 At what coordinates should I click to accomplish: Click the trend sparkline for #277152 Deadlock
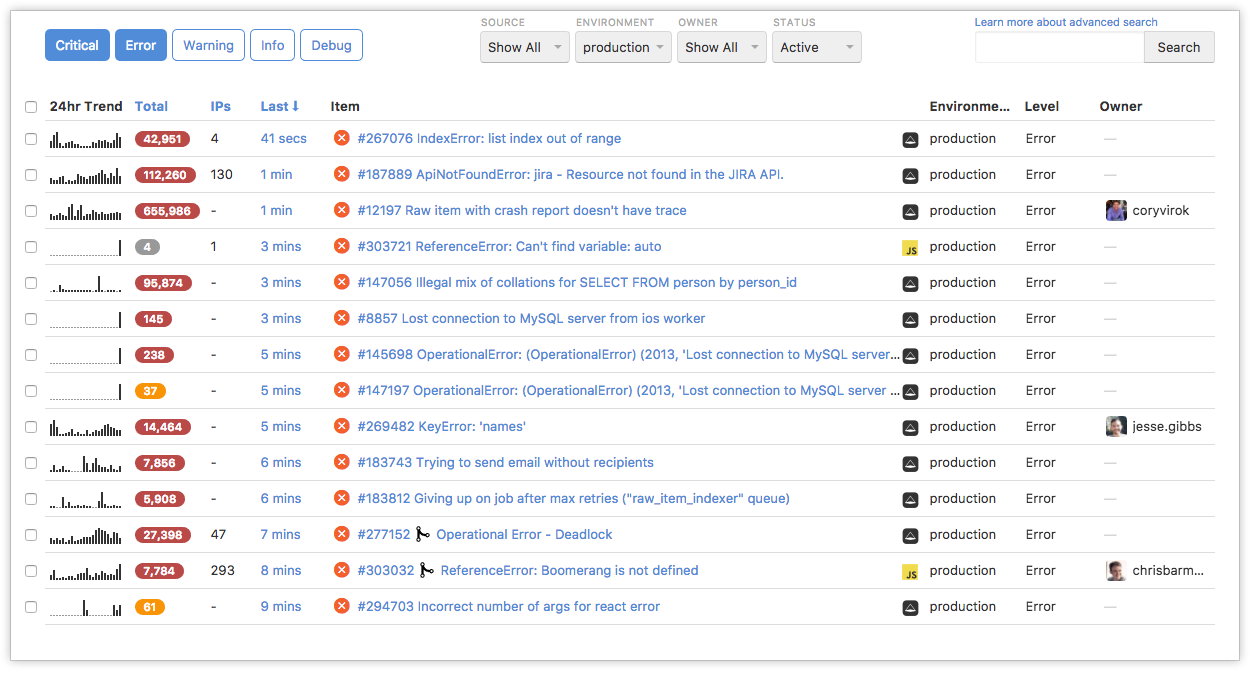(x=86, y=536)
